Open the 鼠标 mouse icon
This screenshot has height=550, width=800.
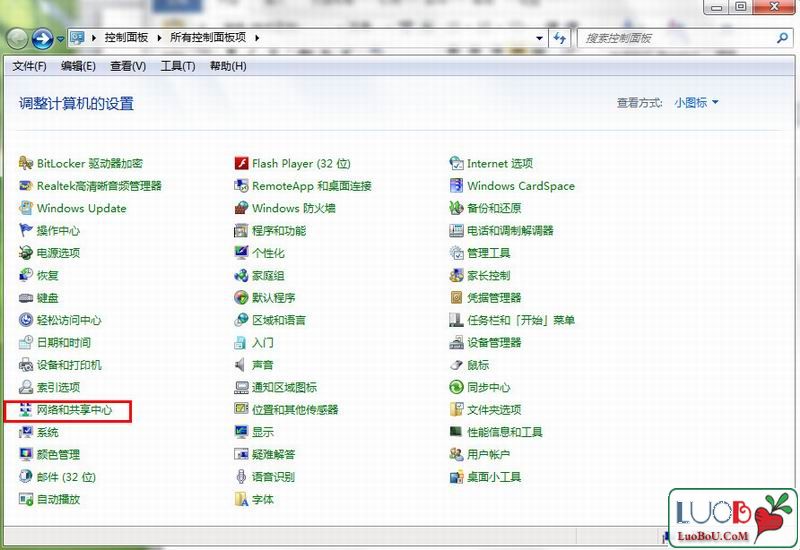point(457,365)
